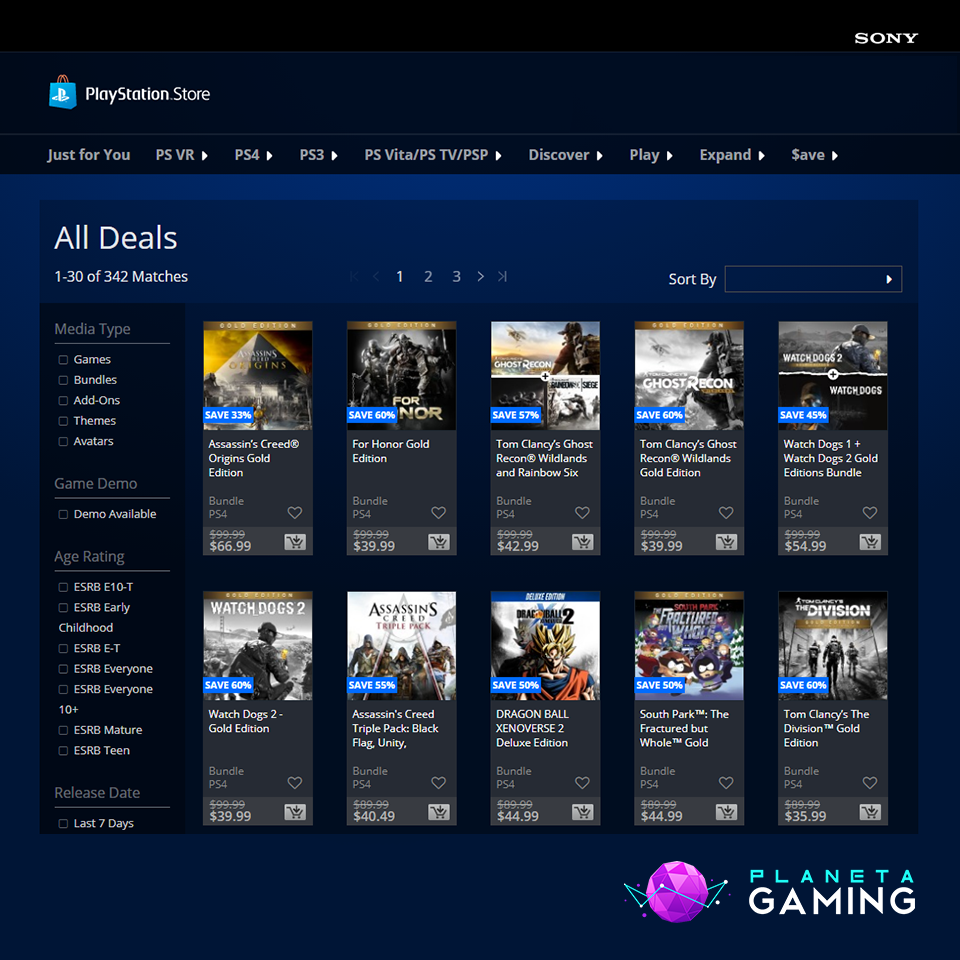
Task: Check the ESRB Everyone 10+ age rating
Action: pyautogui.click(x=63, y=690)
